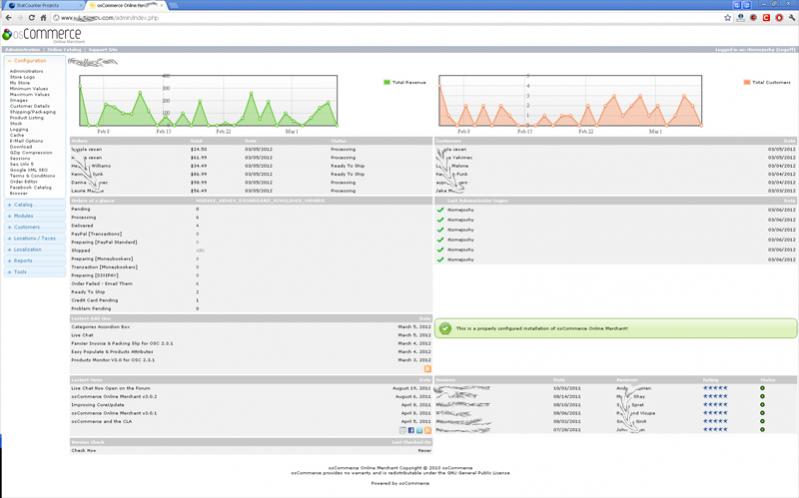This screenshot has width=799, height=498.
Task: Open the Support Site header menu item
Action: coord(103,48)
